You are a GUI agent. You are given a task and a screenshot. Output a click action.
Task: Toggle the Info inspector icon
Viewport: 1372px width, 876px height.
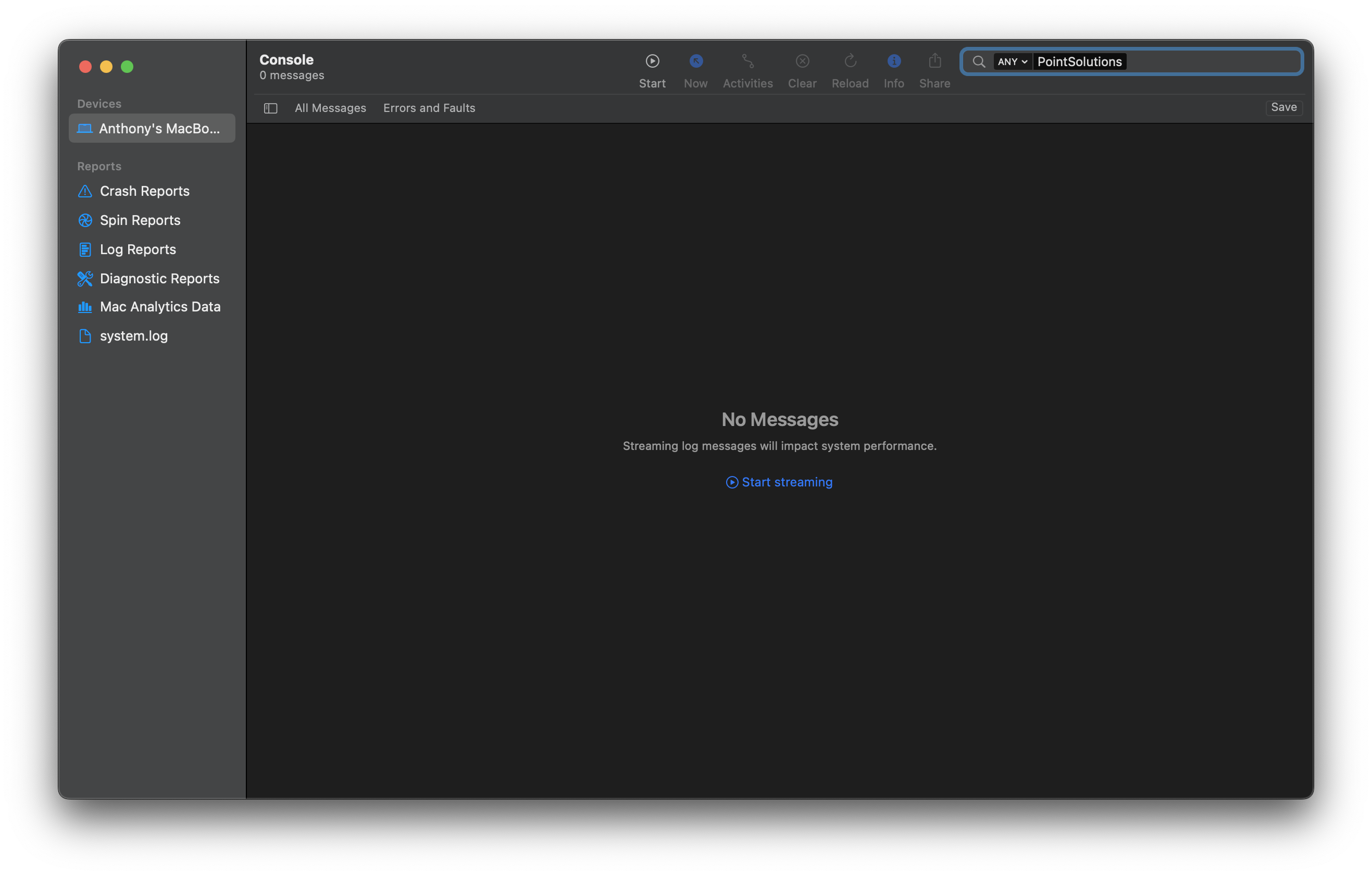pos(893,61)
